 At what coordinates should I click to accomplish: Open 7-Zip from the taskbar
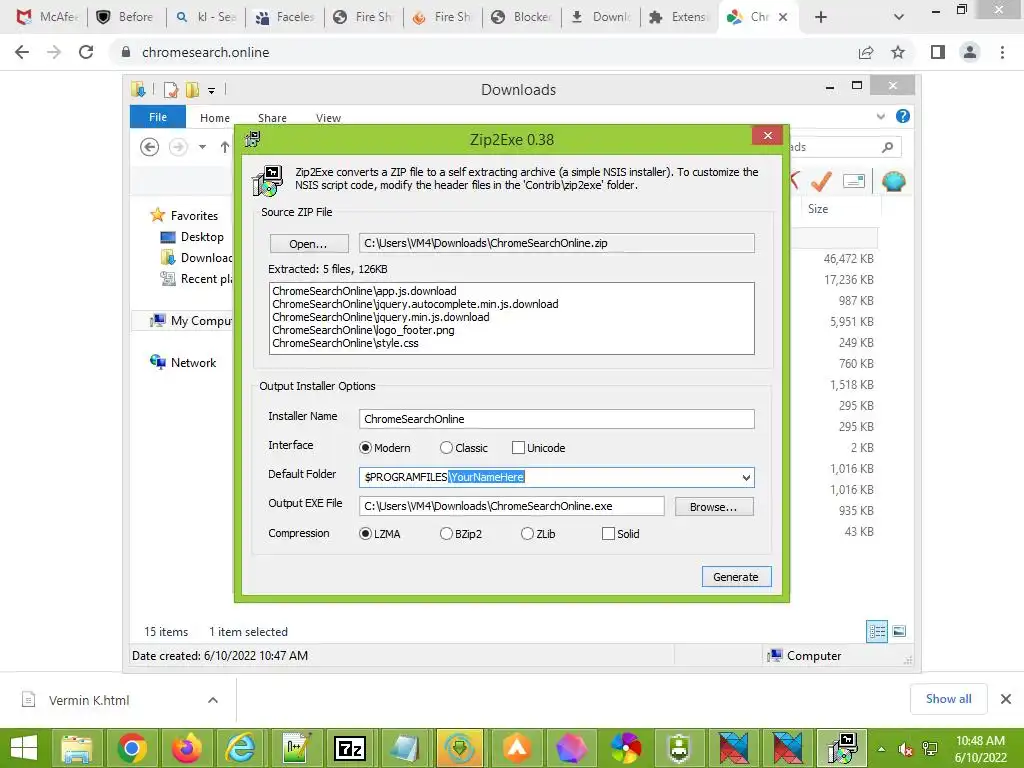(349, 748)
